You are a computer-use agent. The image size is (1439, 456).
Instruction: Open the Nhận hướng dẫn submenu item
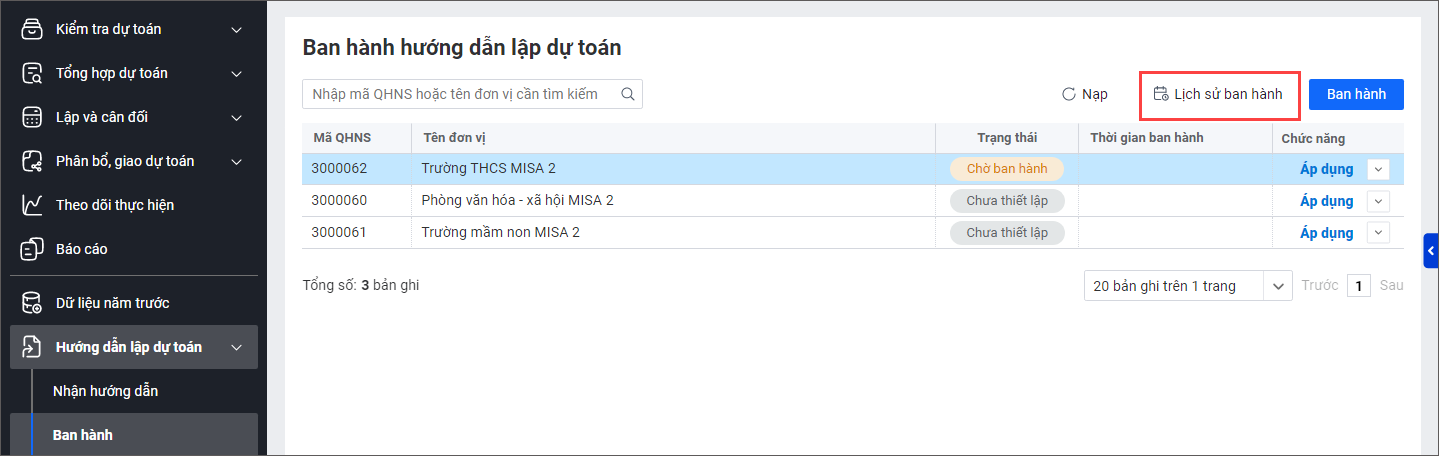tap(105, 391)
